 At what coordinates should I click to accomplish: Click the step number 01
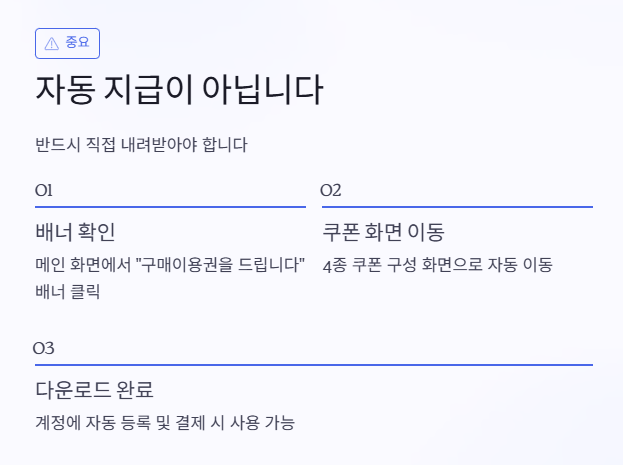pyautogui.click(x=44, y=190)
